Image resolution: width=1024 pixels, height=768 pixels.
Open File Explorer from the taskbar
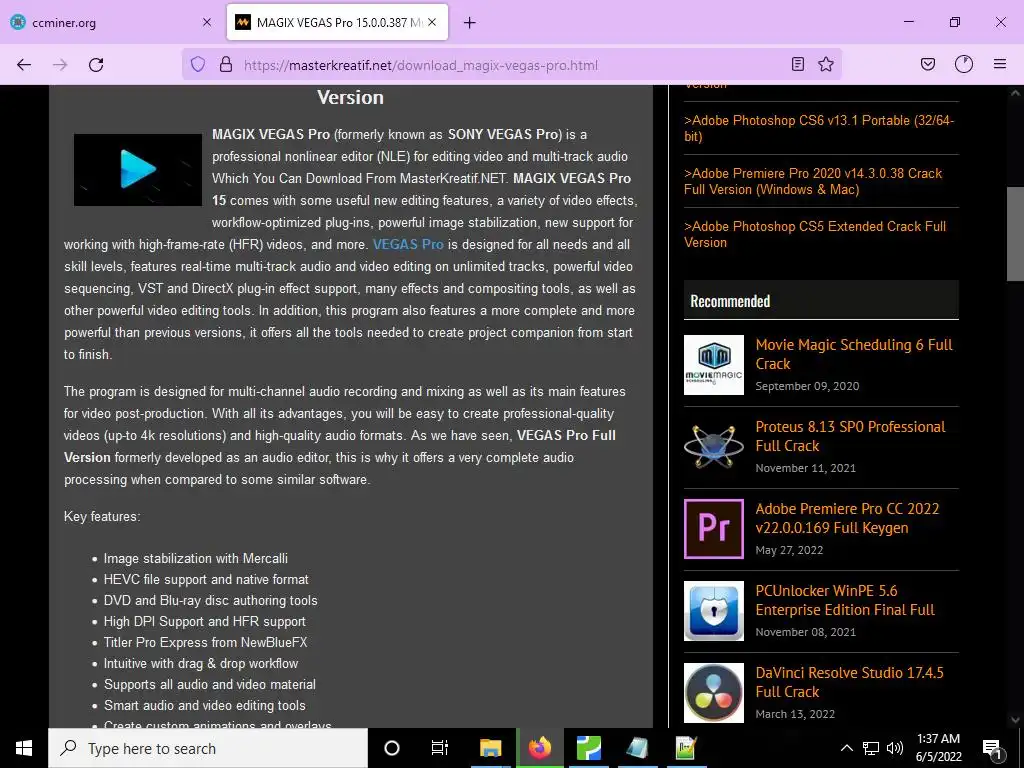[490, 748]
